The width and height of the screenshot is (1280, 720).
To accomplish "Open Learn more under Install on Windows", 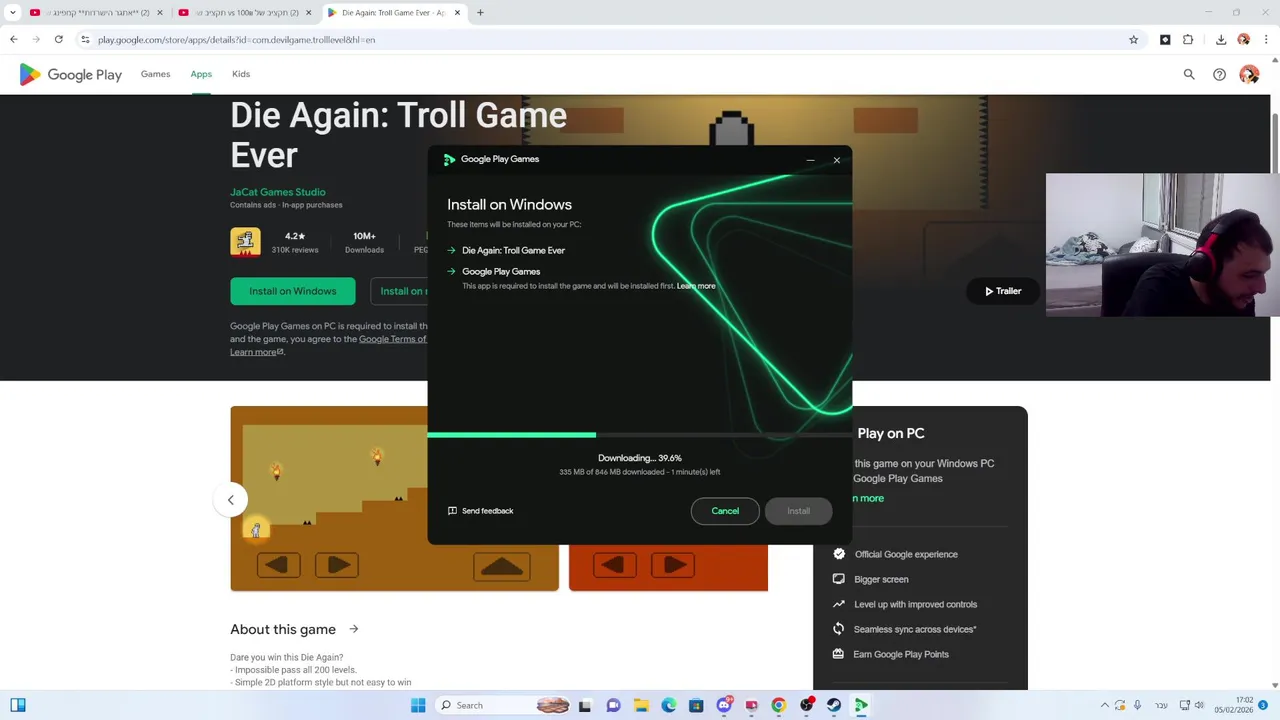I will [257, 352].
